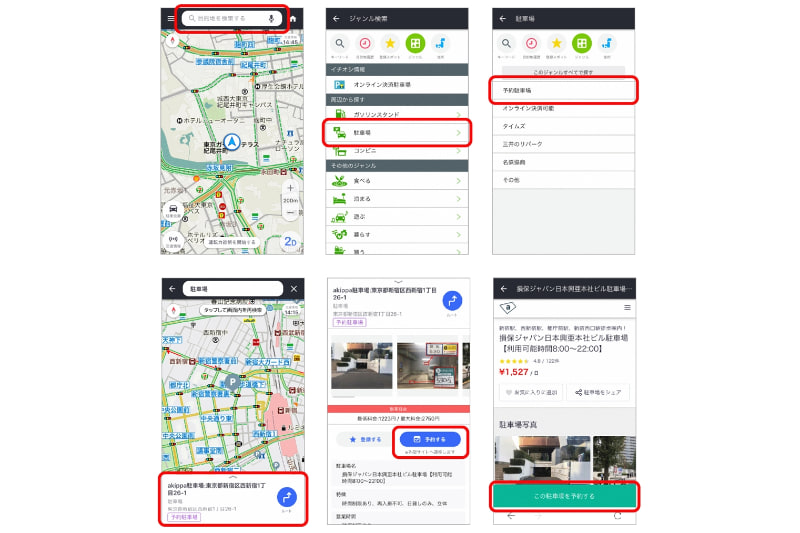
Task: Select nearby tab on ジャンル検索 screen
Action: coord(440,44)
